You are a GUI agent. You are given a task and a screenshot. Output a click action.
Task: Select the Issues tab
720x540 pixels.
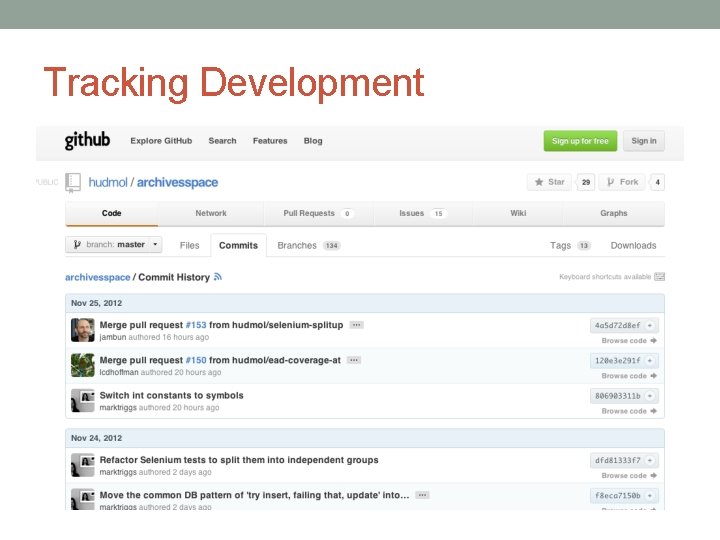422,214
